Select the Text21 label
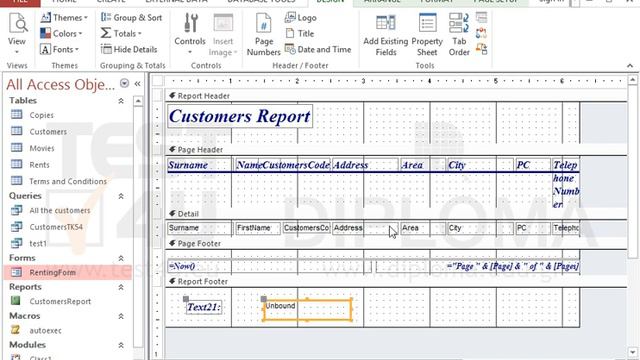640x360 pixels. 204,307
